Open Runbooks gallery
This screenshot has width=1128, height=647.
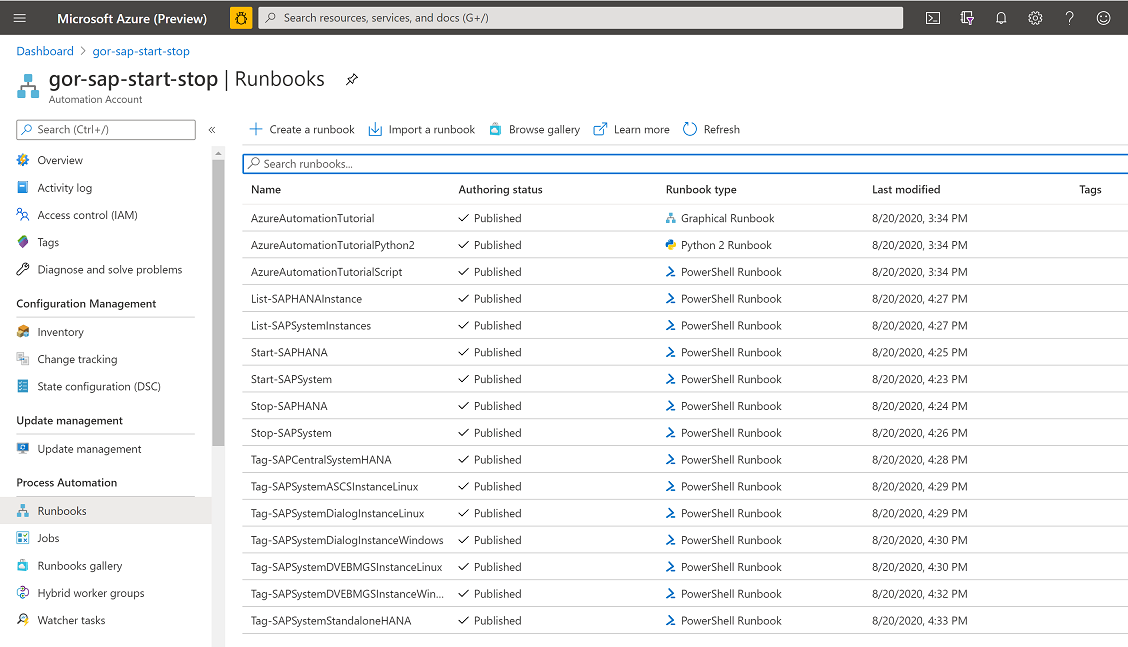click(79, 566)
